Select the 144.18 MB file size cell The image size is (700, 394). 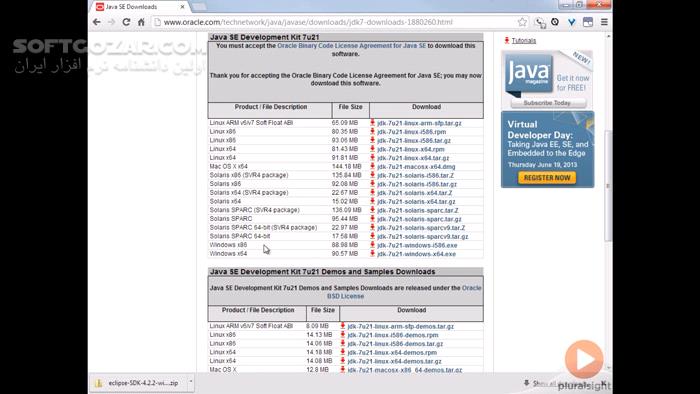[x=346, y=166]
